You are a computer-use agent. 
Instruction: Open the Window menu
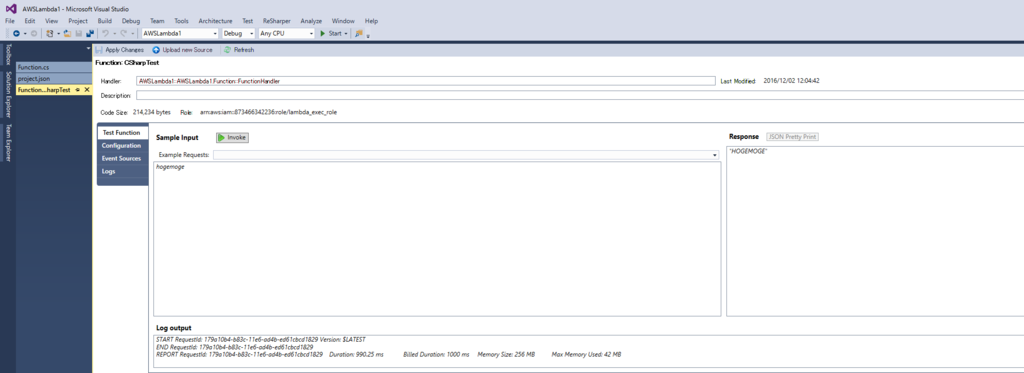pos(344,21)
